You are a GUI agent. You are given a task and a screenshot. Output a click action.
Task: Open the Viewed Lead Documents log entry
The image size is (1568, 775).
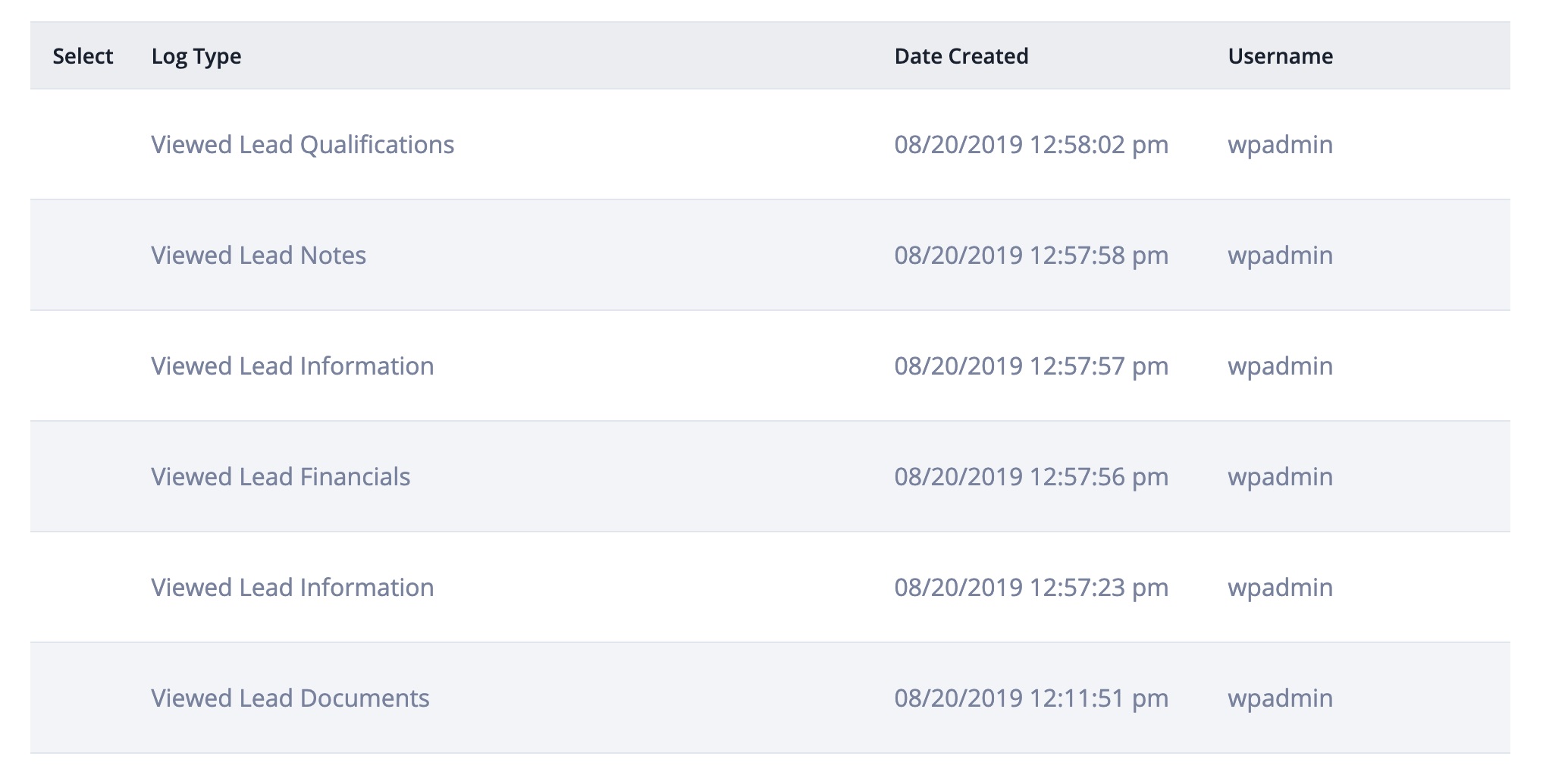click(x=290, y=698)
